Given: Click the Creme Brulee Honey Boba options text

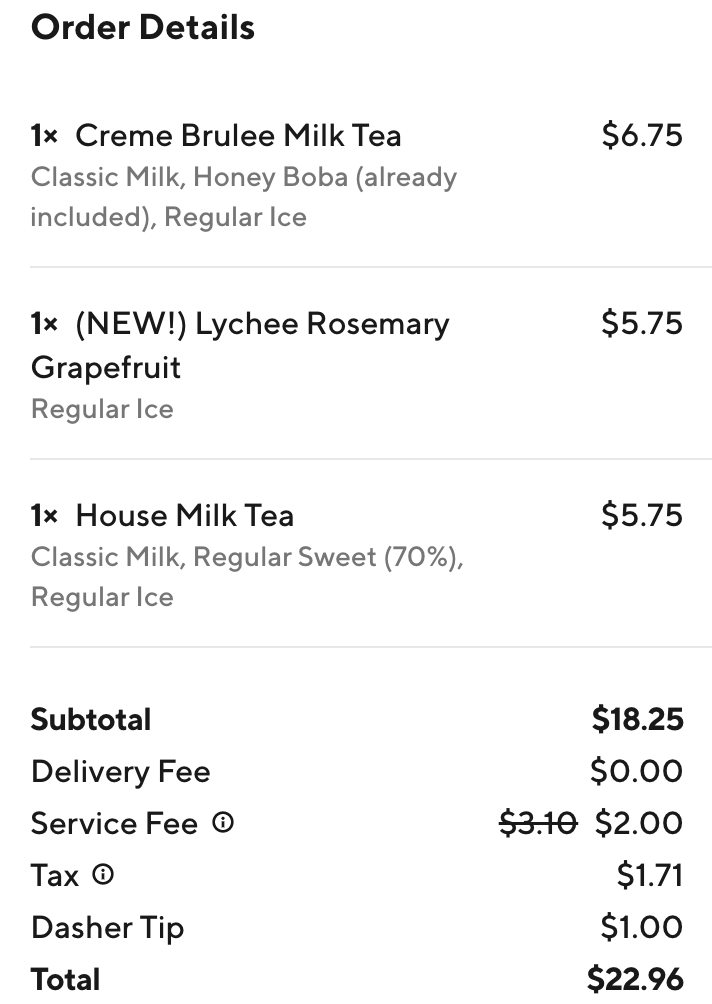Looking at the screenshot, I should point(243,197).
